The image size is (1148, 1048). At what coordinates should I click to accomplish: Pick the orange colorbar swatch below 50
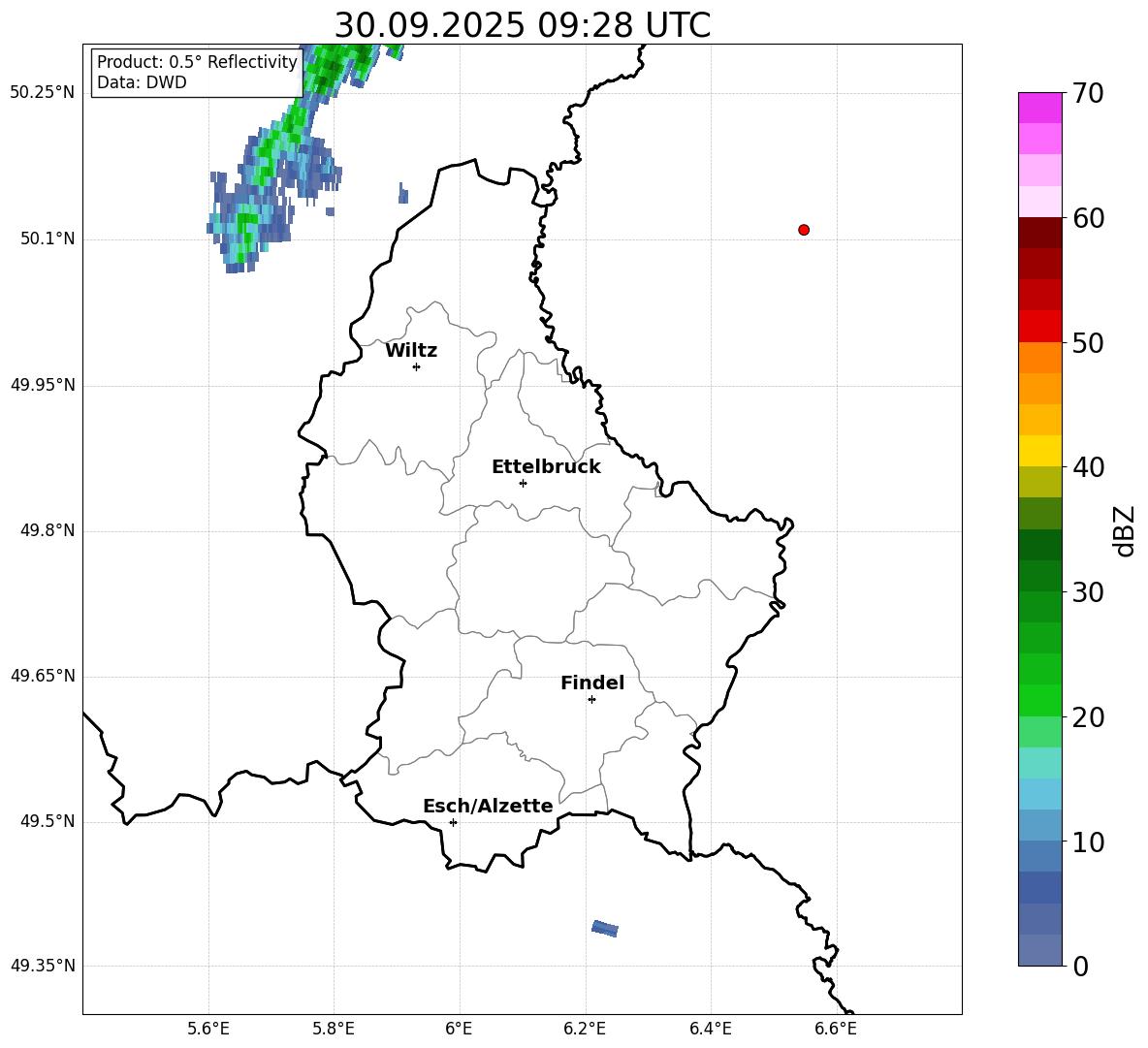1040,358
